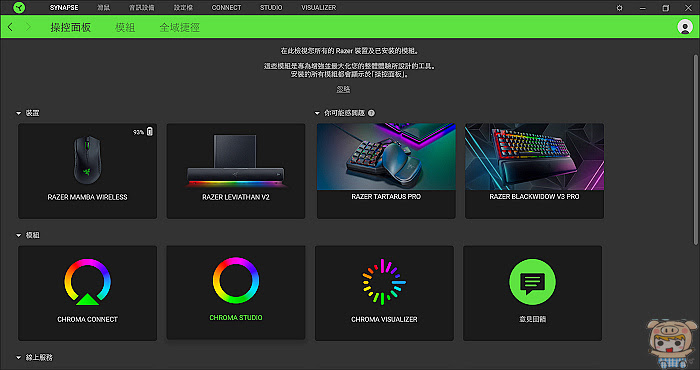Open the STUDIO top menu tab
The image size is (700, 370).
[x=271, y=8]
